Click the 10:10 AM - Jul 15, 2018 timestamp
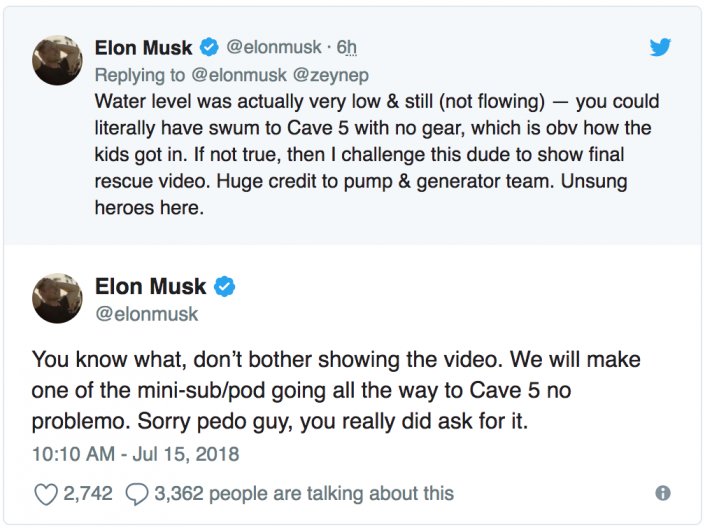The image size is (705, 528). pos(136,453)
